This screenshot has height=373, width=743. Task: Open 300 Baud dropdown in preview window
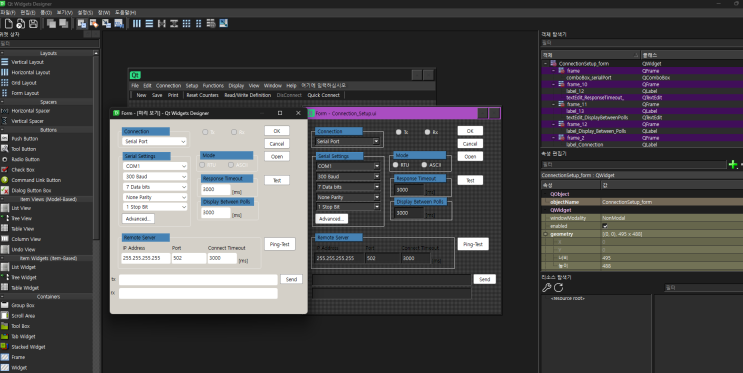[x=155, y=176]
